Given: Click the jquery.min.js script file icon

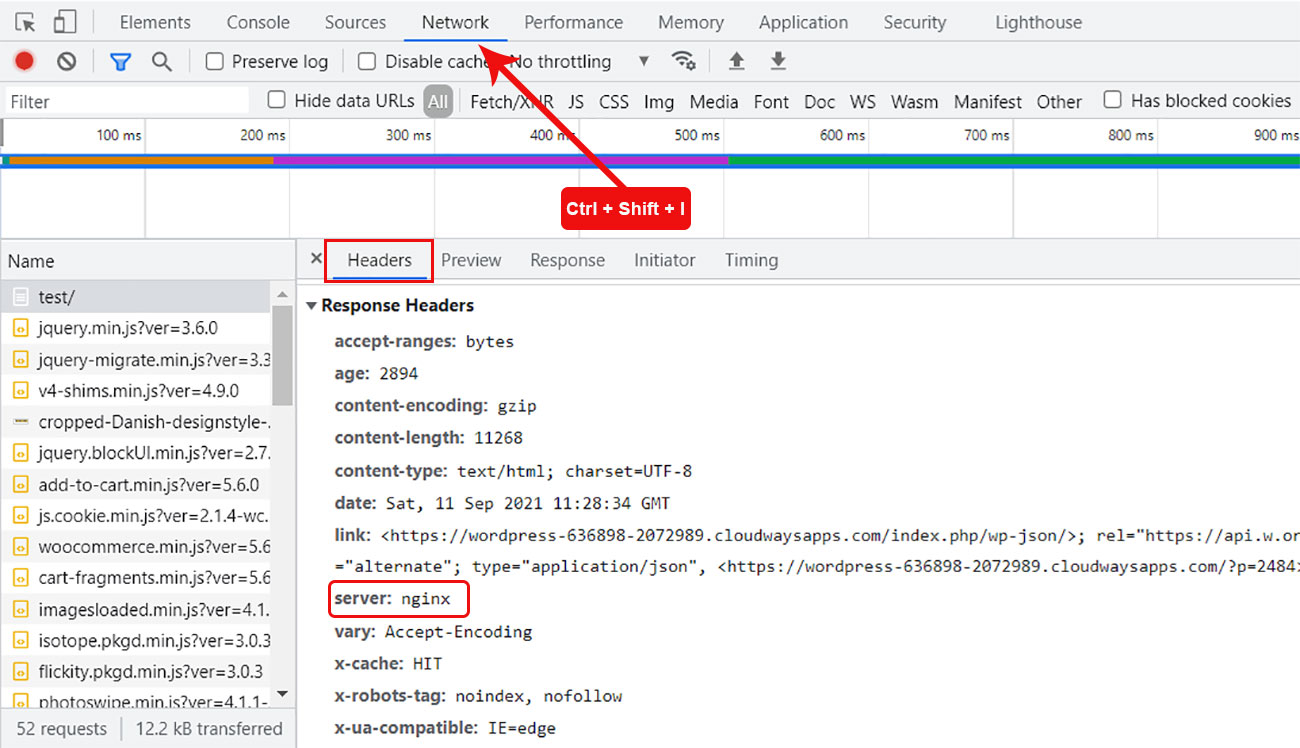Looking at the screenshot, I should coord(21,328).
